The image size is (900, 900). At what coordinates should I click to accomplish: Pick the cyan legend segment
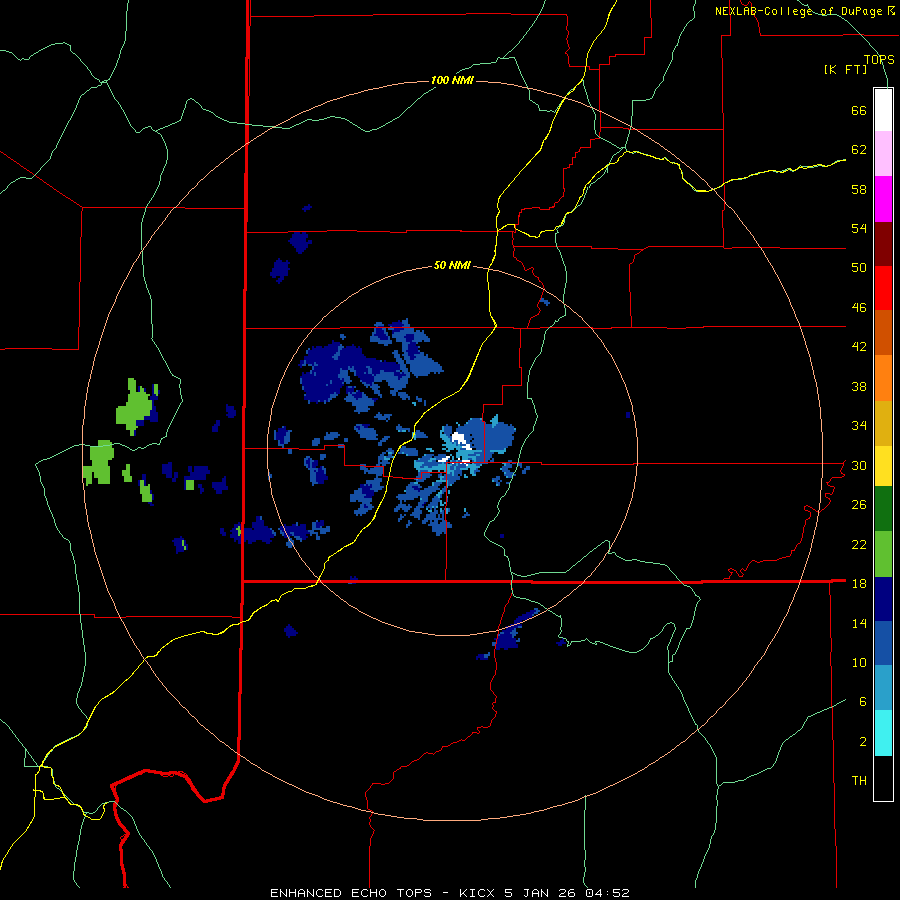click(x=883, y=733)
